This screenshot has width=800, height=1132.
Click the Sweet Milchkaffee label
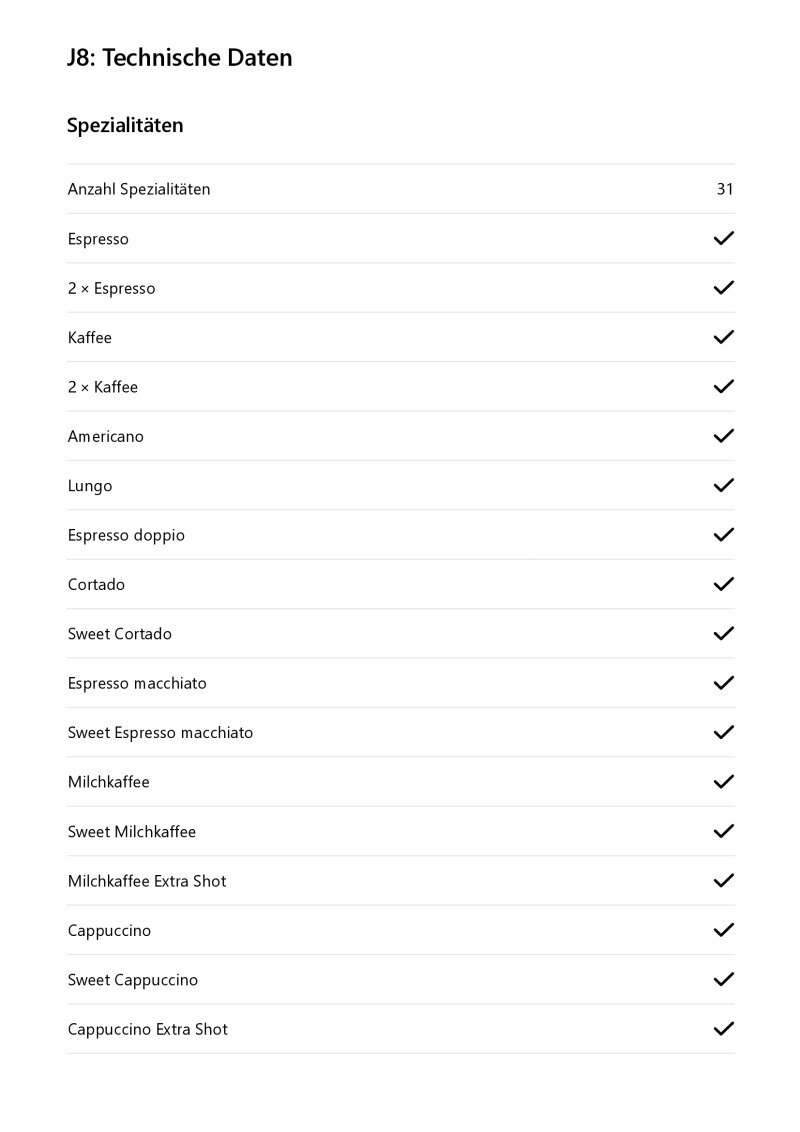coord(132,832)
